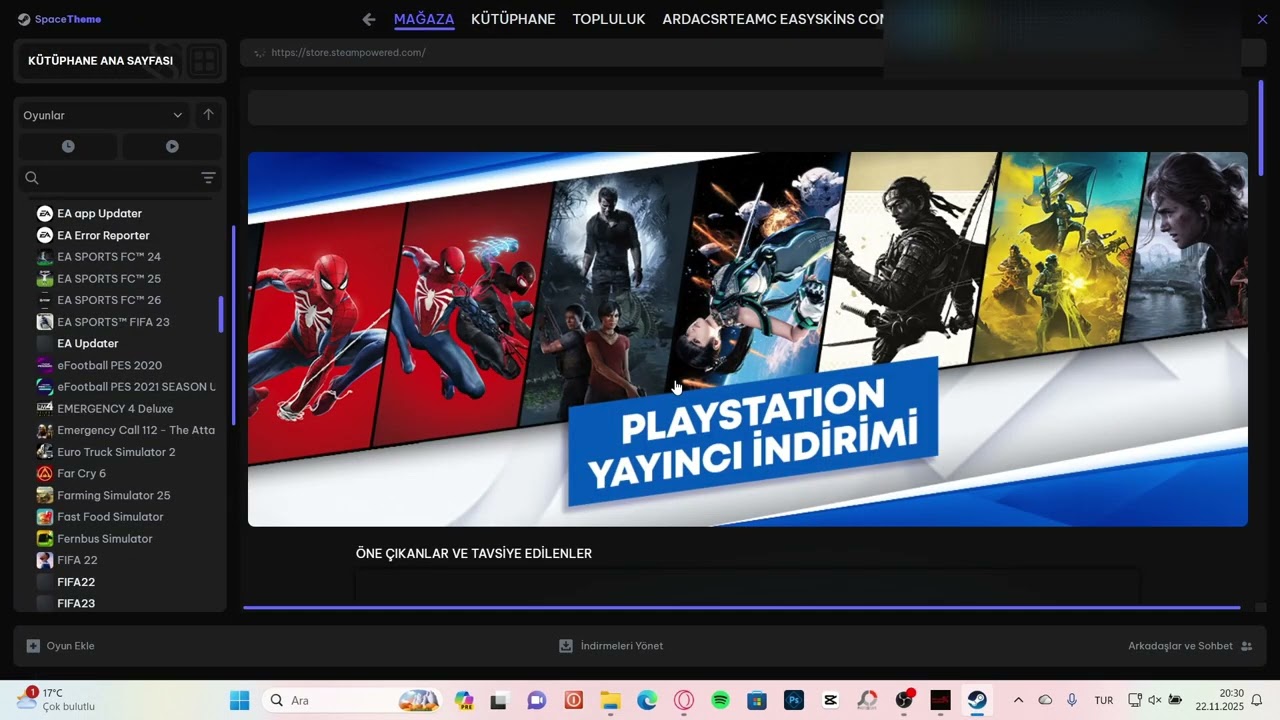The height and width of the screenshot is (720, 1280).
Task: Open the weather widget showing 17°C
Action: tap(56, 699)
